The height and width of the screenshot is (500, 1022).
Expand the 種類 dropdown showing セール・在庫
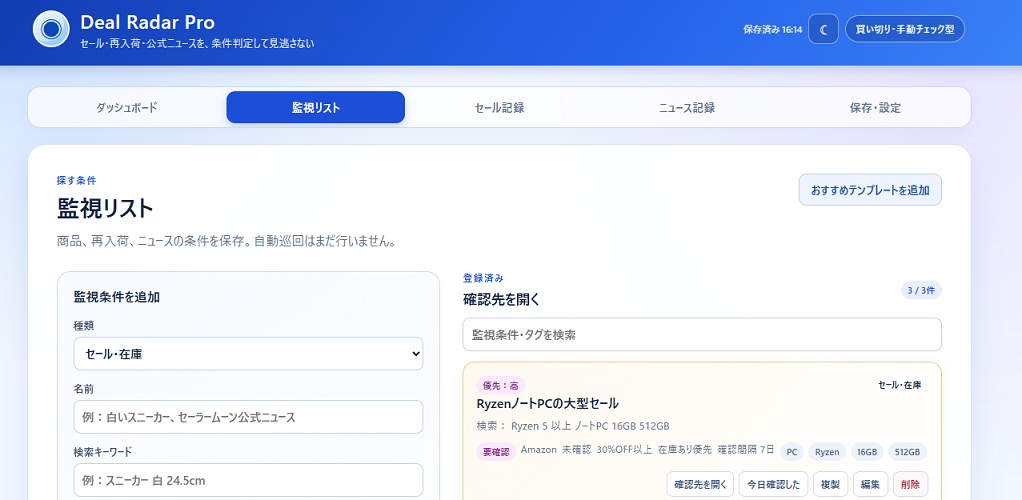coord(248,354)
